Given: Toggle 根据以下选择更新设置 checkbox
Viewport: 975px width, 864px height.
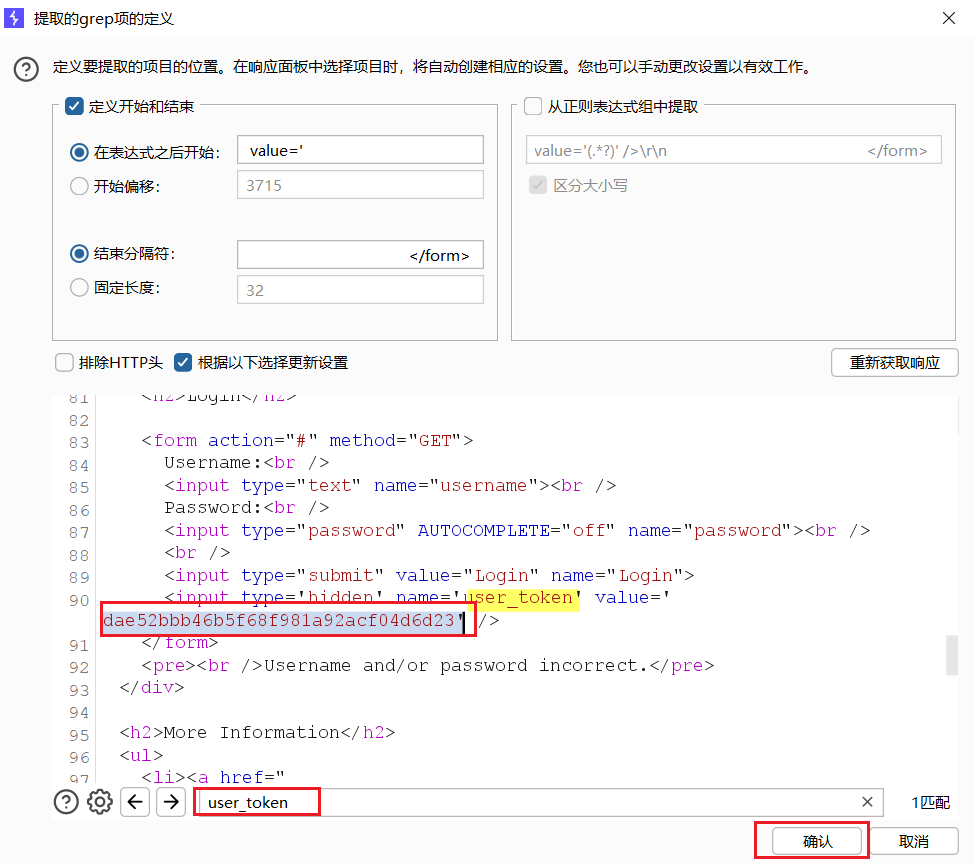Looking at the screenshot, I should point(183,362).
